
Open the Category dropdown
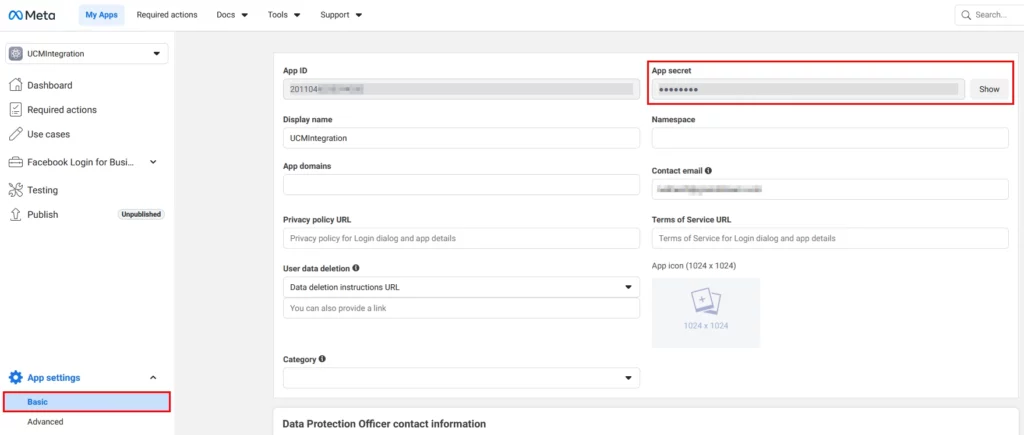(461, 378)
